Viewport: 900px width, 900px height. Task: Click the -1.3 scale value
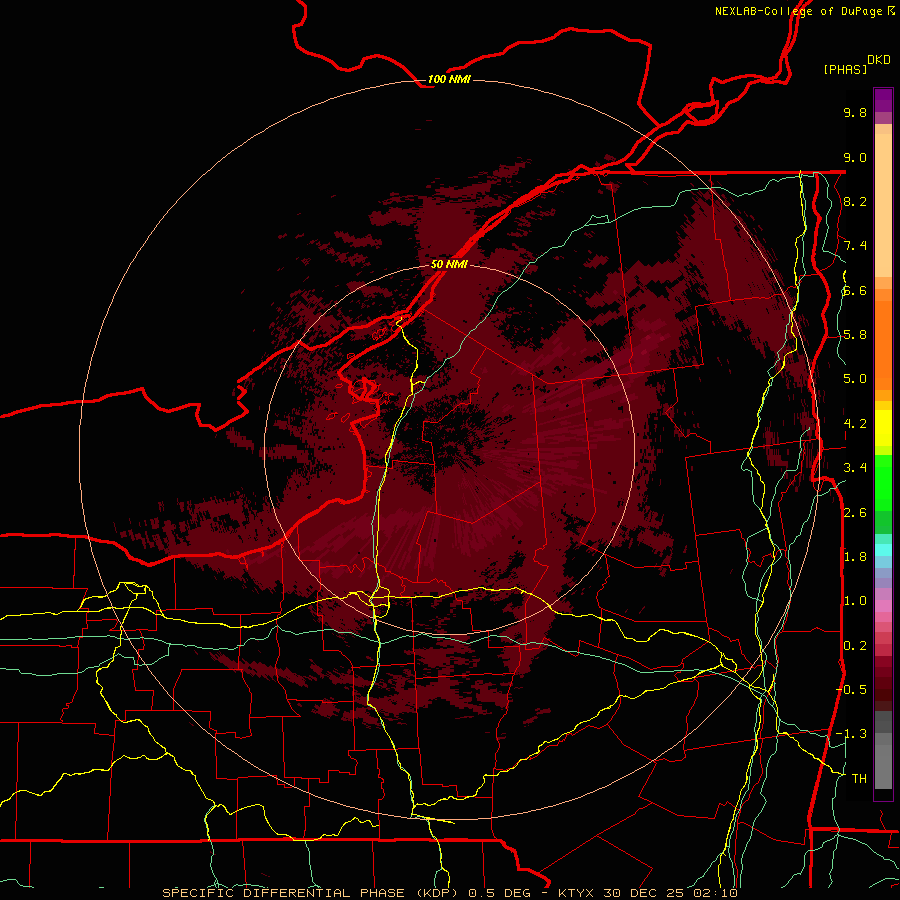[x=851, y=734]
